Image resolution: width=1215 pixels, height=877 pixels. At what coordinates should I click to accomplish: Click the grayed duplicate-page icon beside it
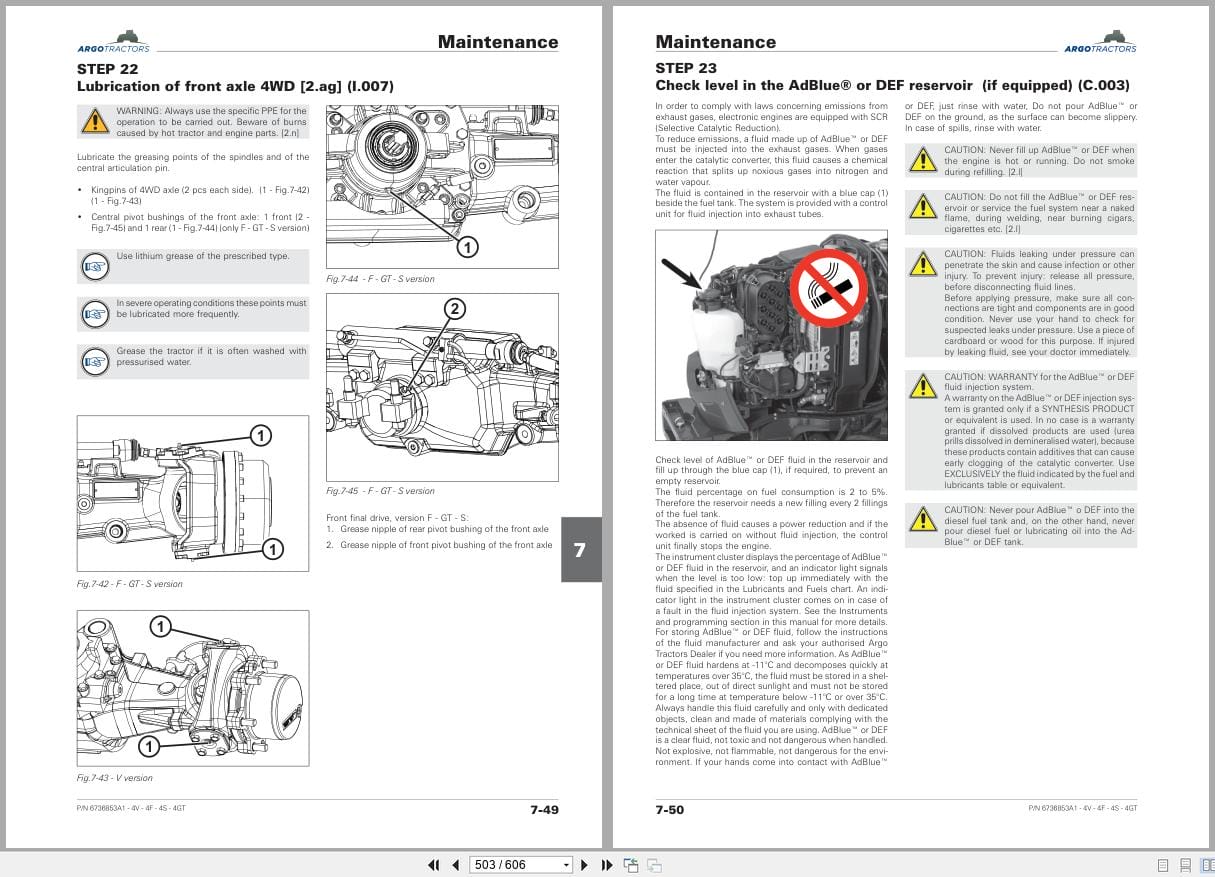click(x=653, y=864)
